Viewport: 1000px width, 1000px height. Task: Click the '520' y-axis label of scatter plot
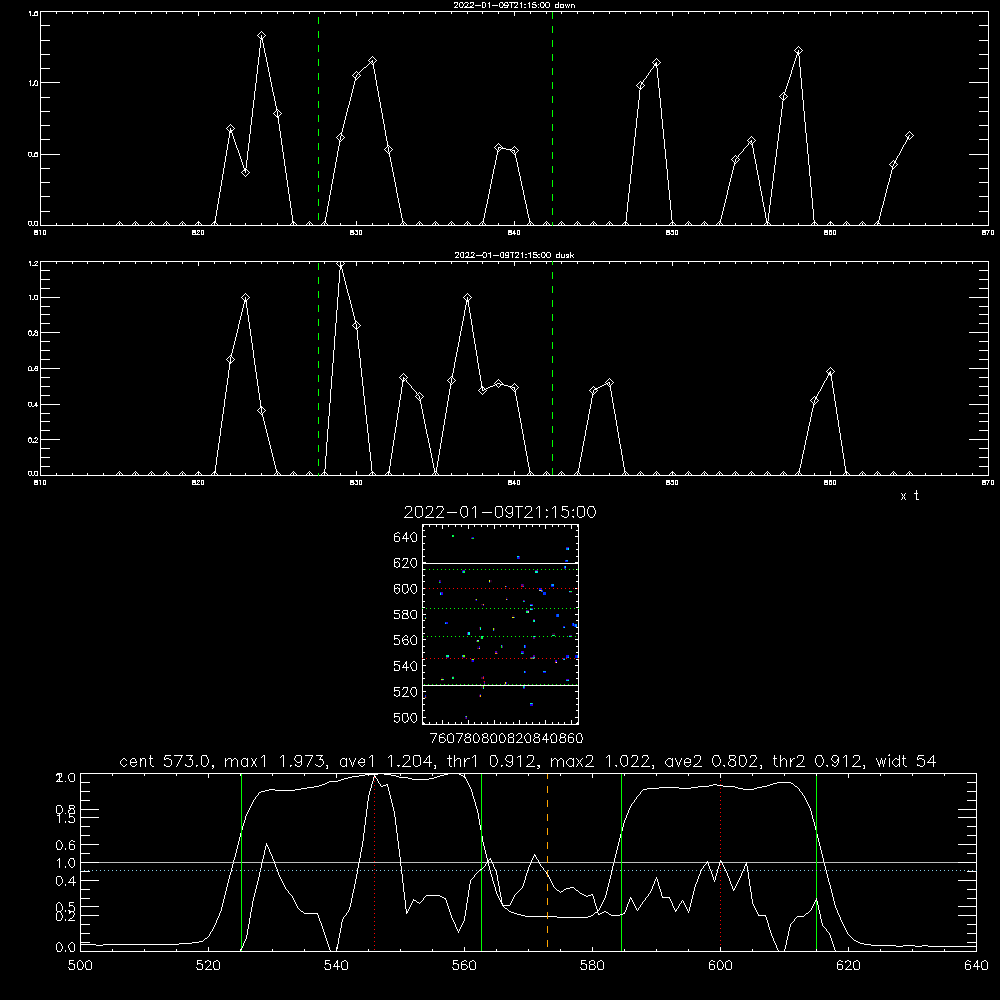tap(406, 692)
